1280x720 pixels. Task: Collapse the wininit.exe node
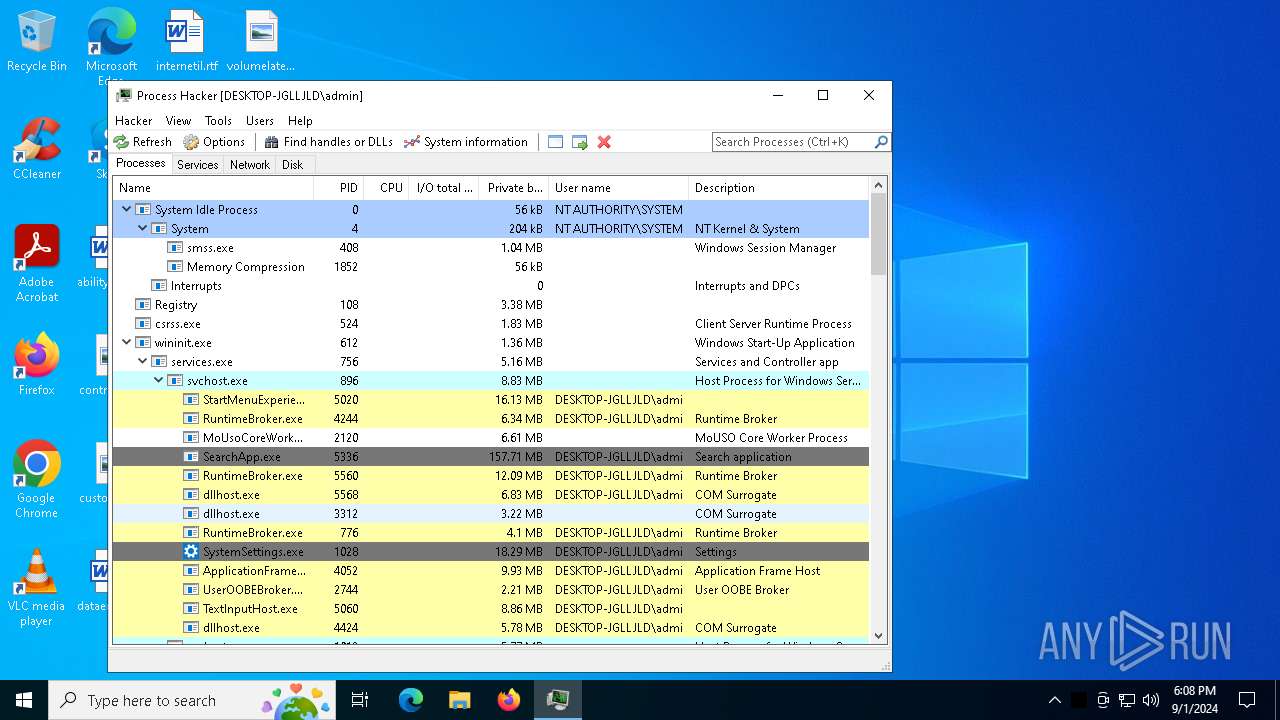[126, 342]
